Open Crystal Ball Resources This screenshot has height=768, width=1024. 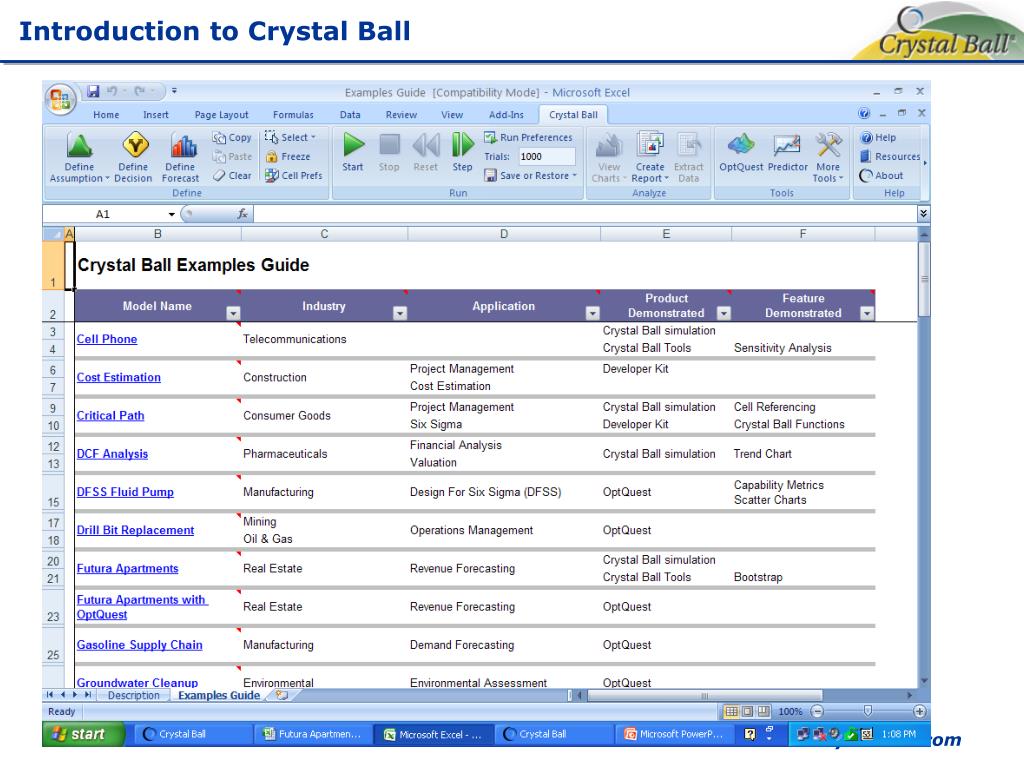pos(890,157)
